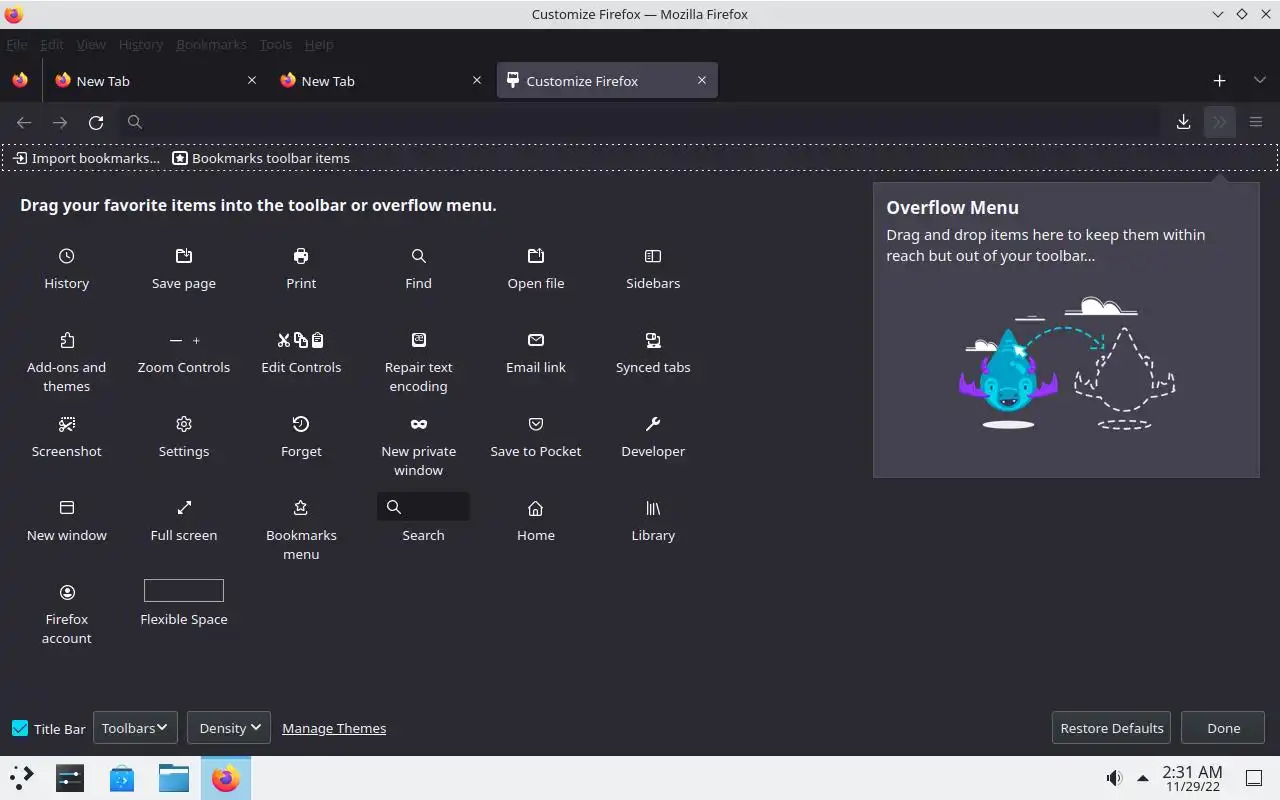Viewport: 1280px width, 800px height.
Task: Click Bookmarks toolbar items placeholder
Action: pos(261,158)
